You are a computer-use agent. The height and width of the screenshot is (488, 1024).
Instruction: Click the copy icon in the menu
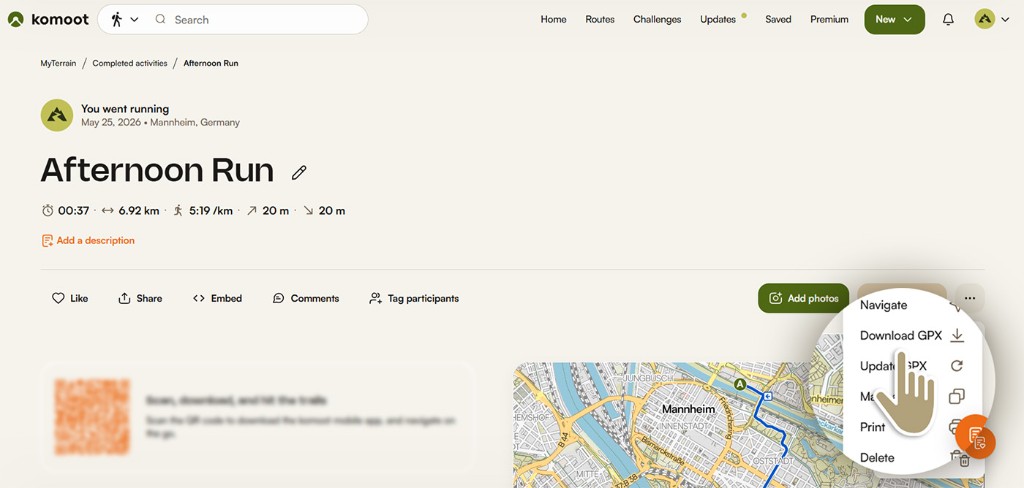click(x=957, y=397)
